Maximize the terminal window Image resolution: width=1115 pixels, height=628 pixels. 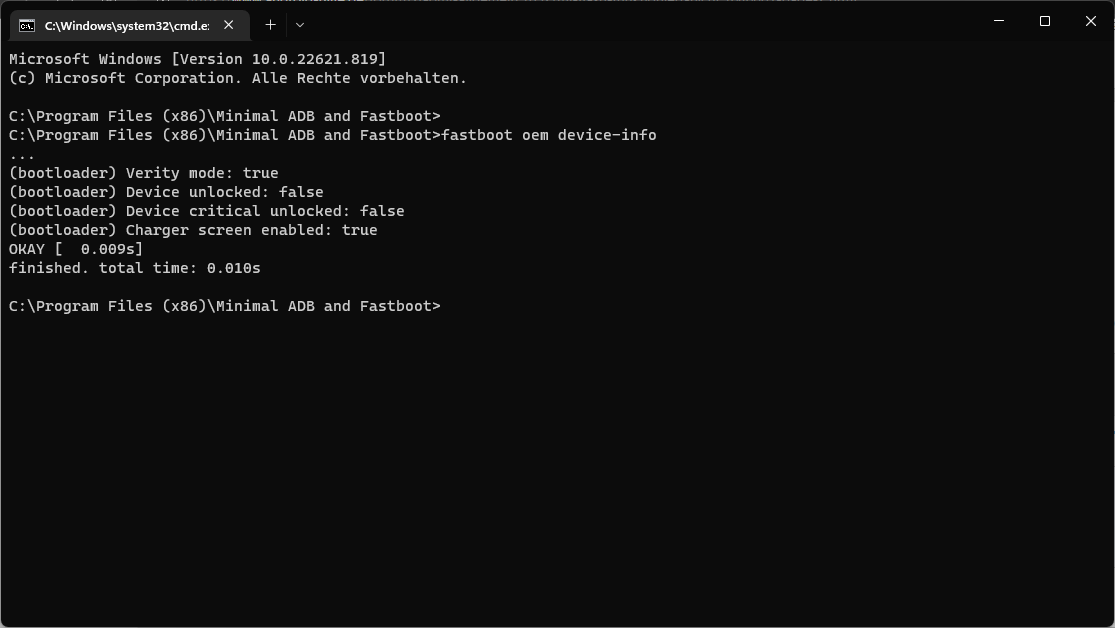pos(1045,21)
